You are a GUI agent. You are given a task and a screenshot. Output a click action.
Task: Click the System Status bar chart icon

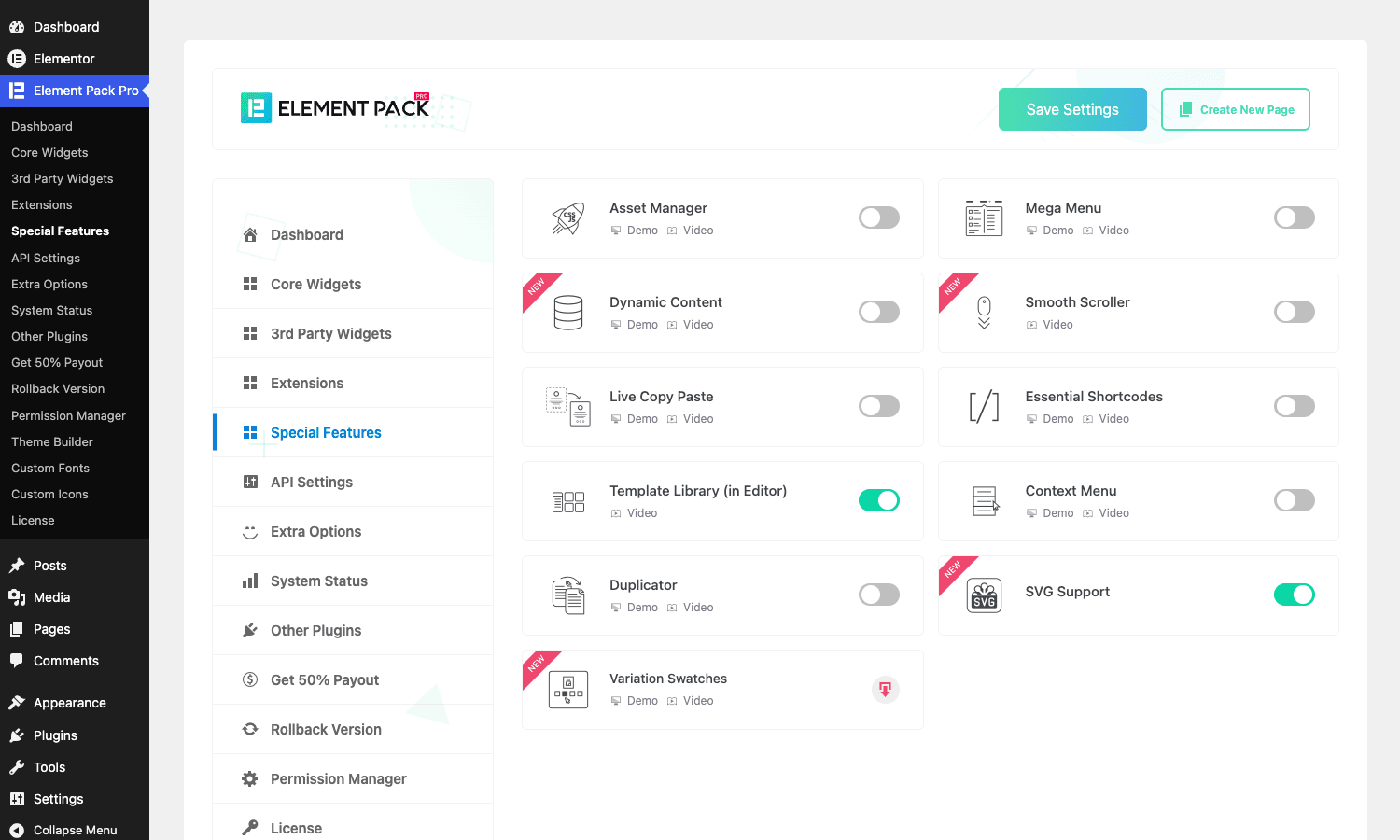pos(250,581)
